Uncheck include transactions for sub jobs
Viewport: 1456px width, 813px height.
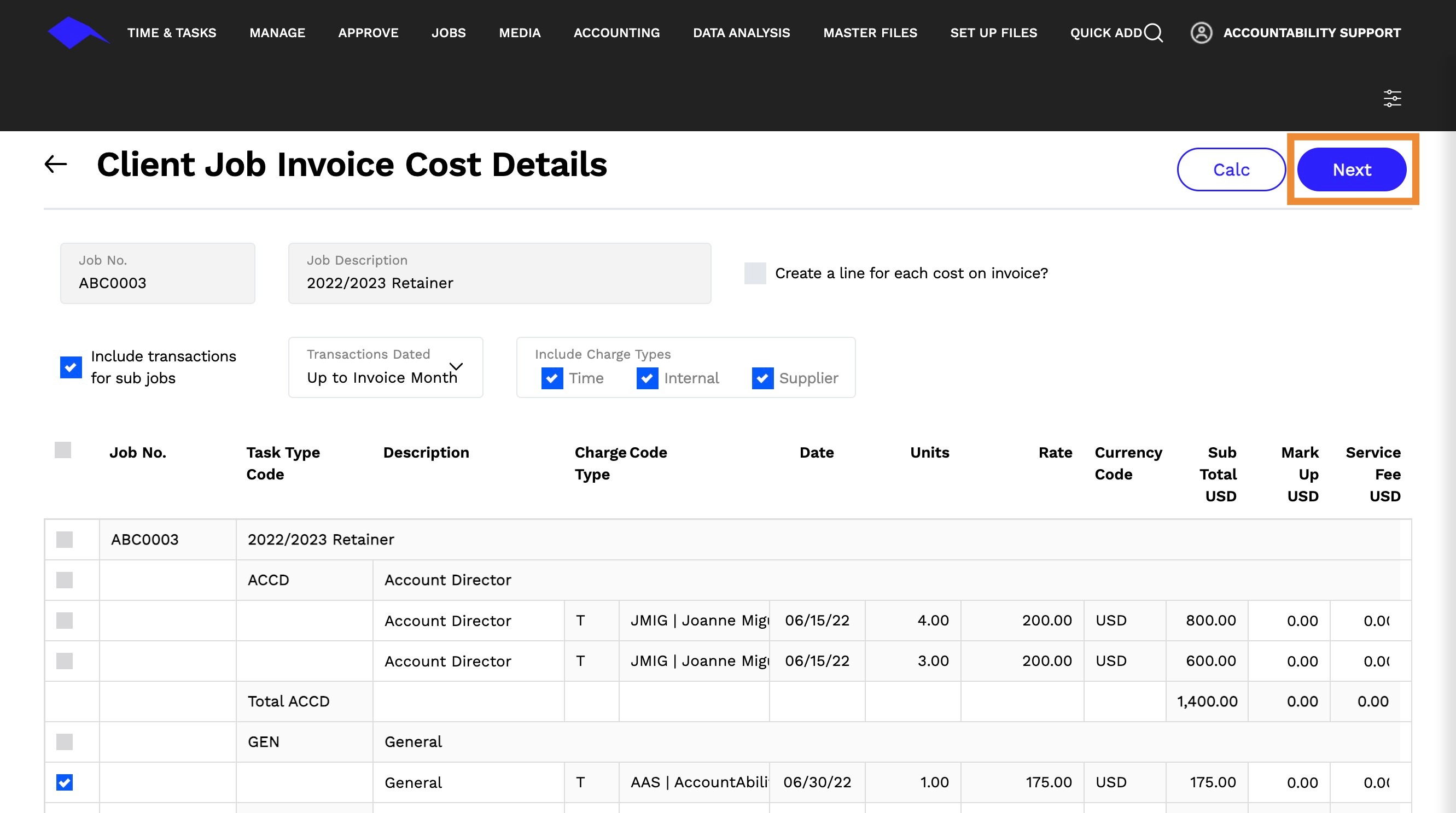71,367
